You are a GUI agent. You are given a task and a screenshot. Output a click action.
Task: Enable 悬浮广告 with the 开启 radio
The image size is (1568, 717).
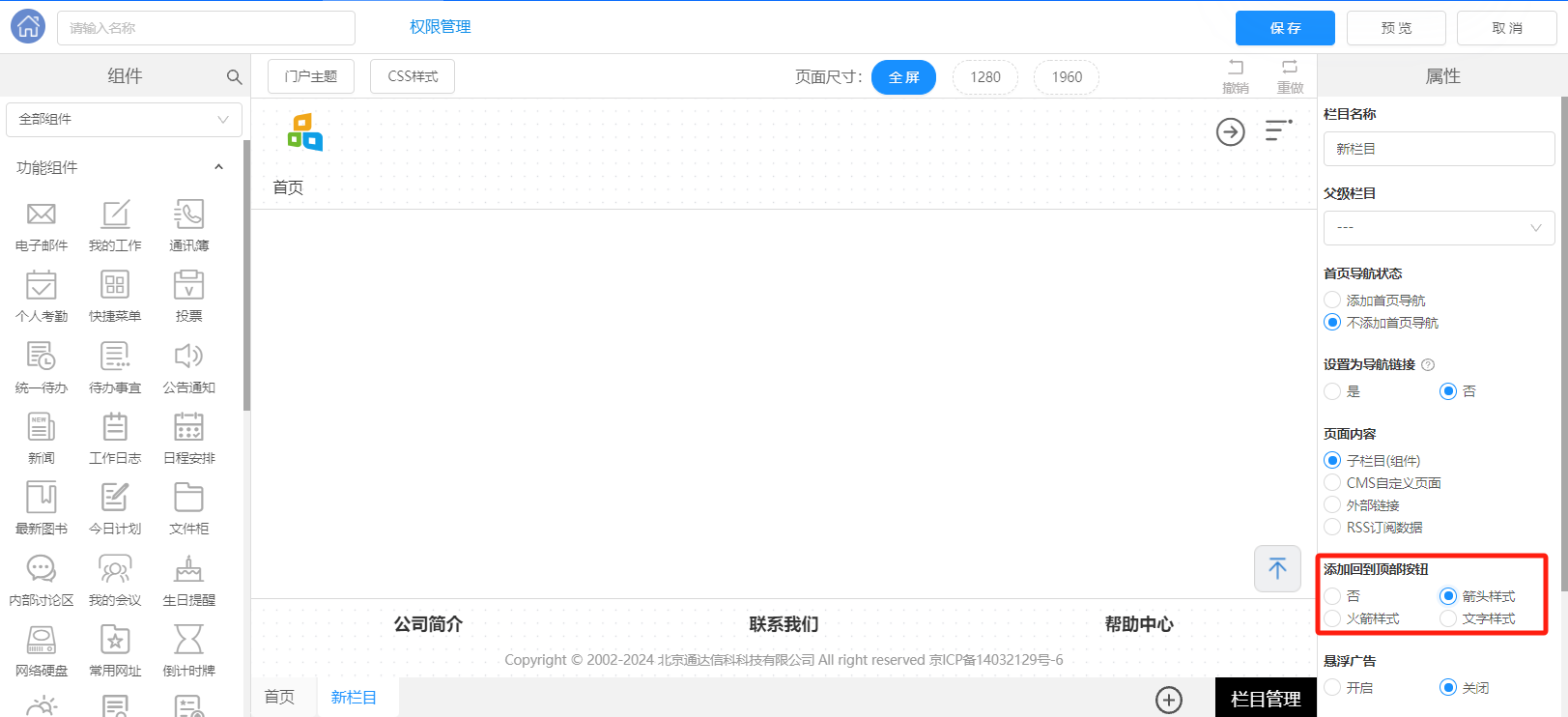(1333, 688)
